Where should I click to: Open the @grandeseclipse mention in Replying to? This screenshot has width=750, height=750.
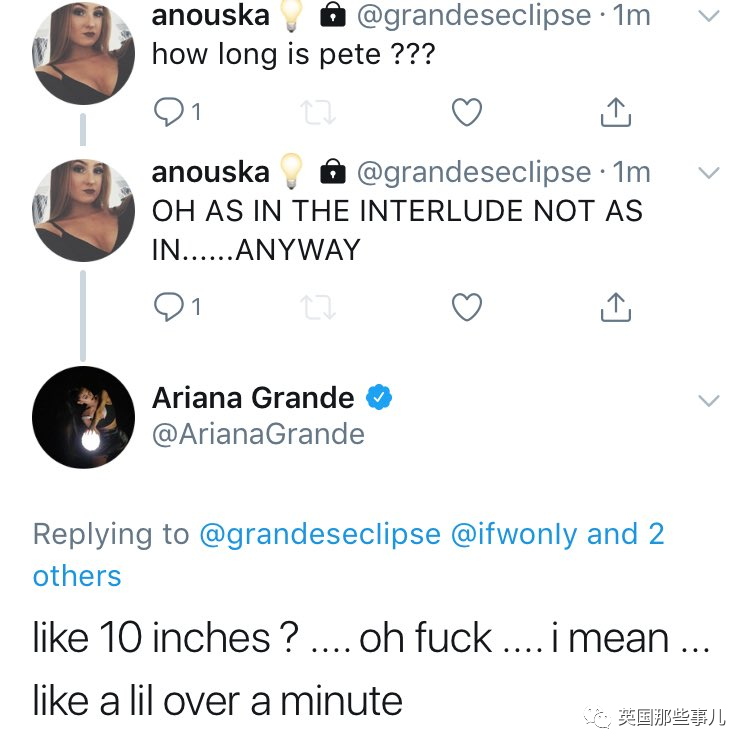320,534
